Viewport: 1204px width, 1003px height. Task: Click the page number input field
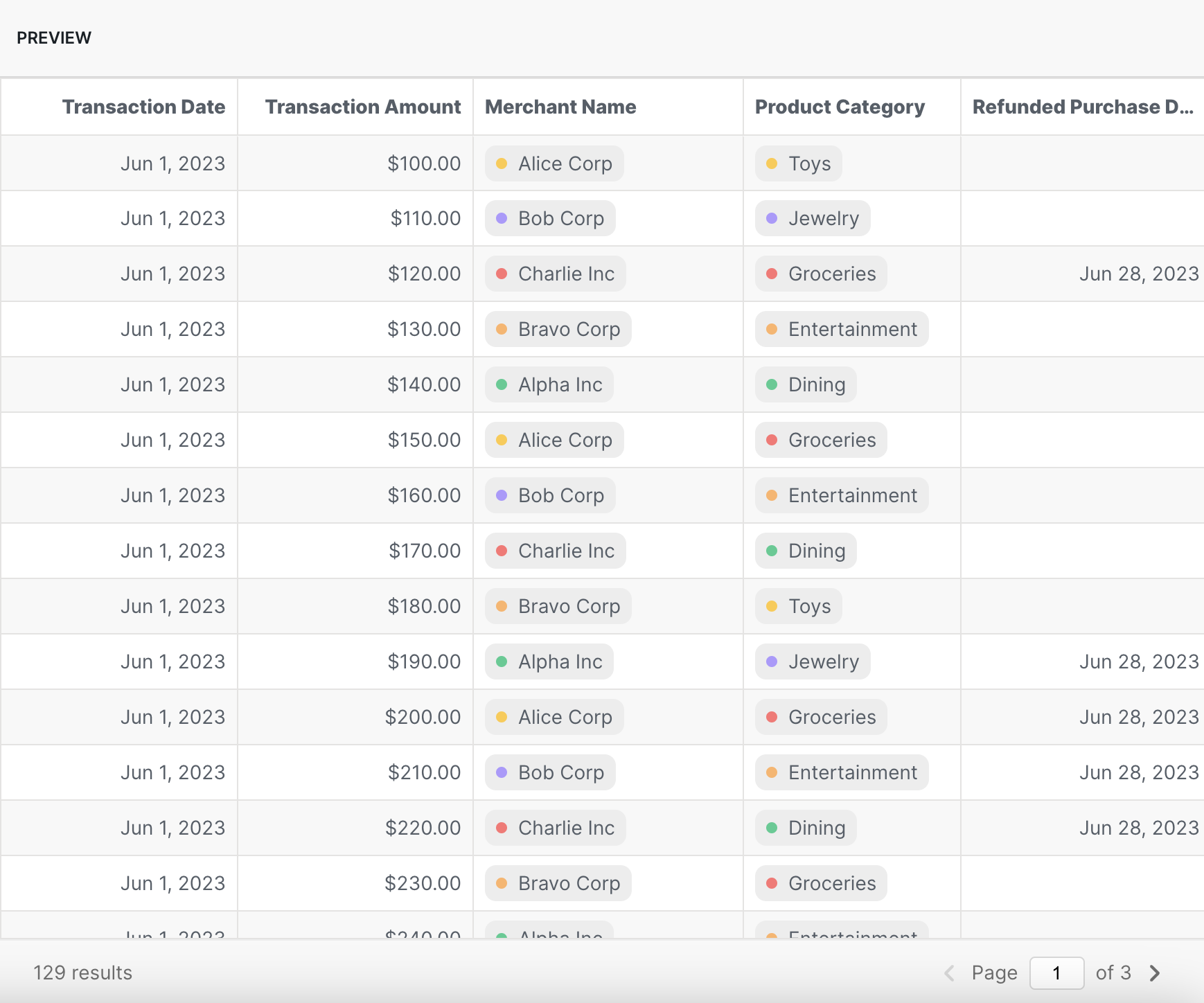point(1056,973)
